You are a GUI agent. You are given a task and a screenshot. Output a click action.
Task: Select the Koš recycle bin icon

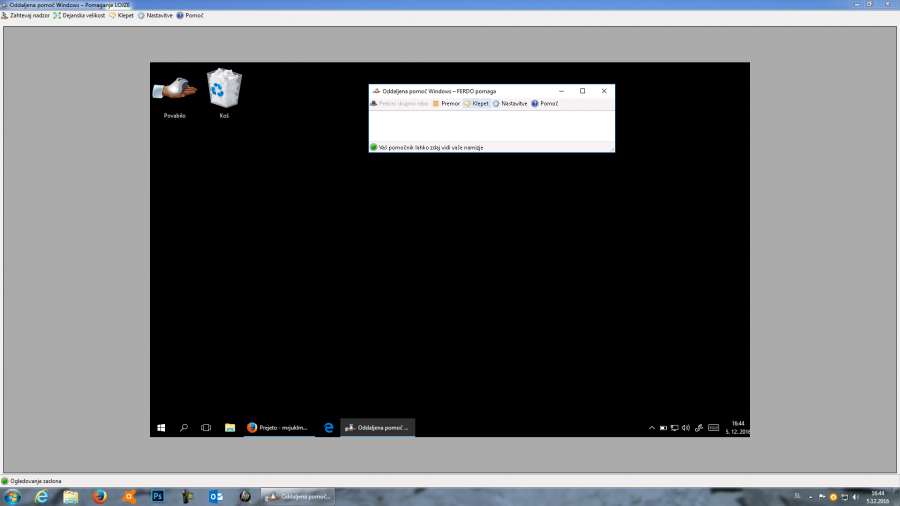(224, 92)
